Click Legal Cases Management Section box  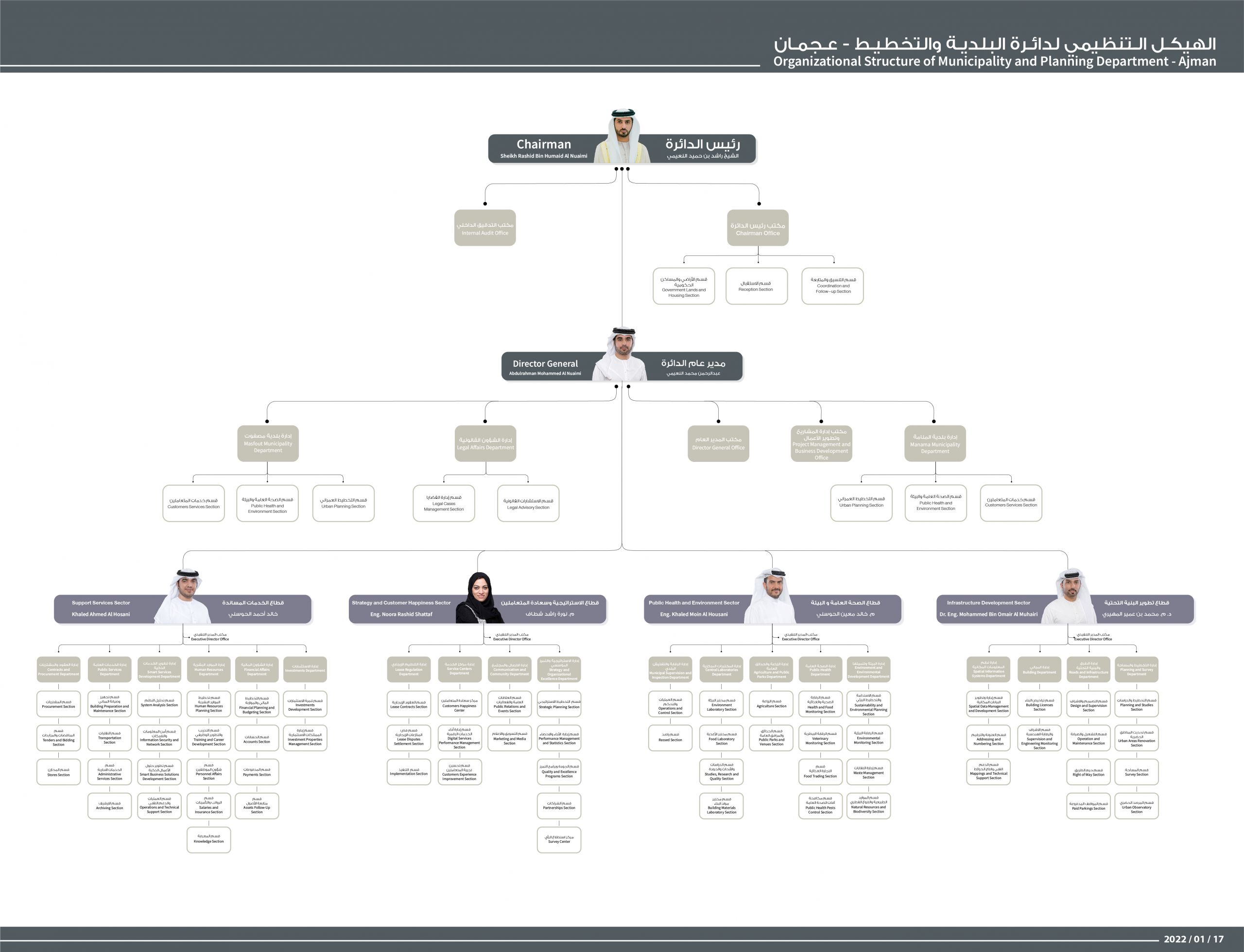pyautogui.click(x=443, y=503)
